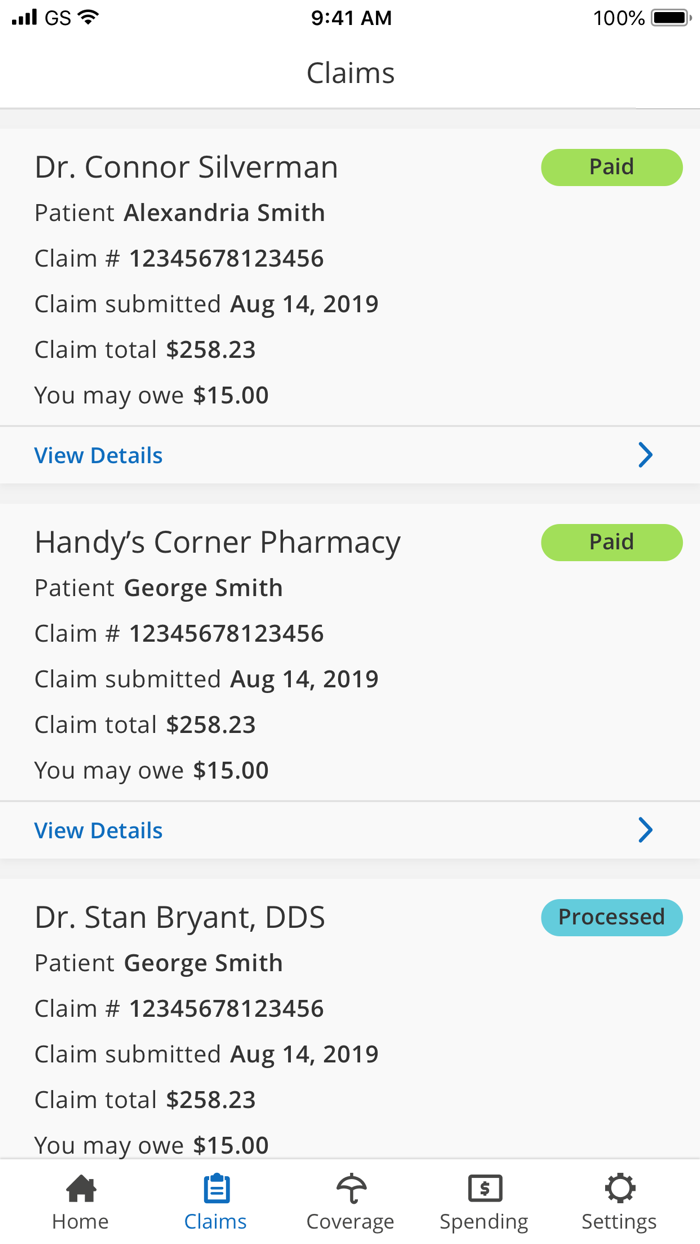View Details for Dr. Connor Silverman claim
The height and width of the screenshot is (1244, 700).
tap(98, 456)
